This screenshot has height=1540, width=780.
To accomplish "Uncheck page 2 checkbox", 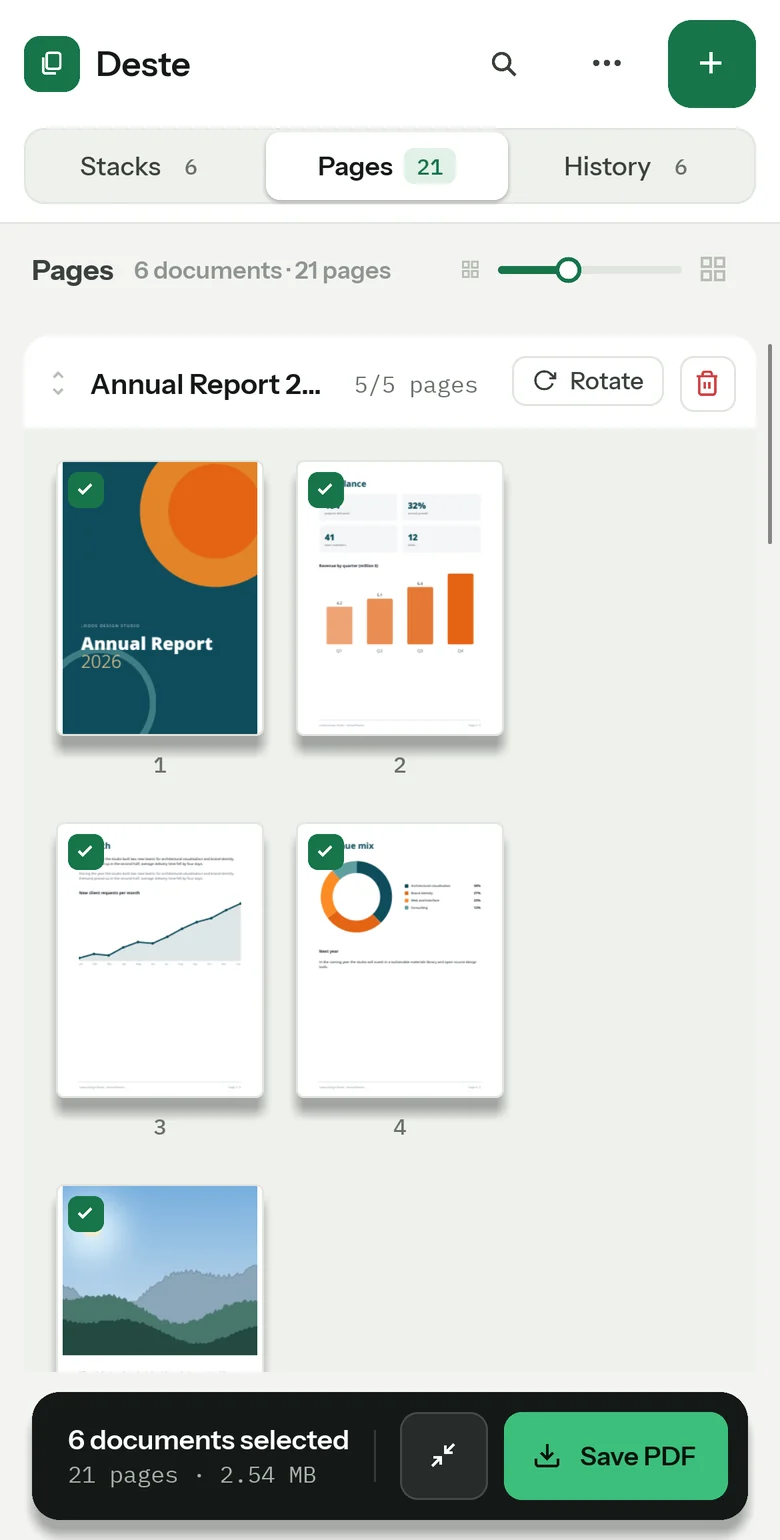I will click(326, 490).
